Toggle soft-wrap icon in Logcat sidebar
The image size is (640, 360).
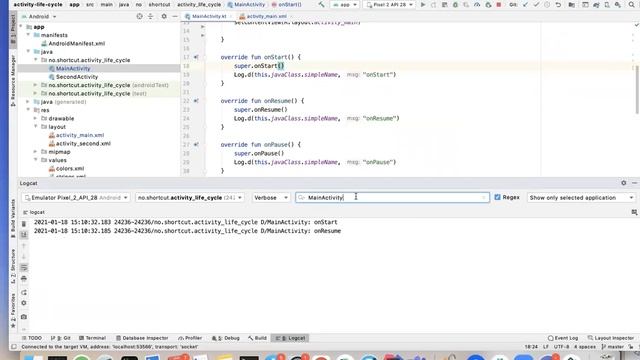coord(24,267)
